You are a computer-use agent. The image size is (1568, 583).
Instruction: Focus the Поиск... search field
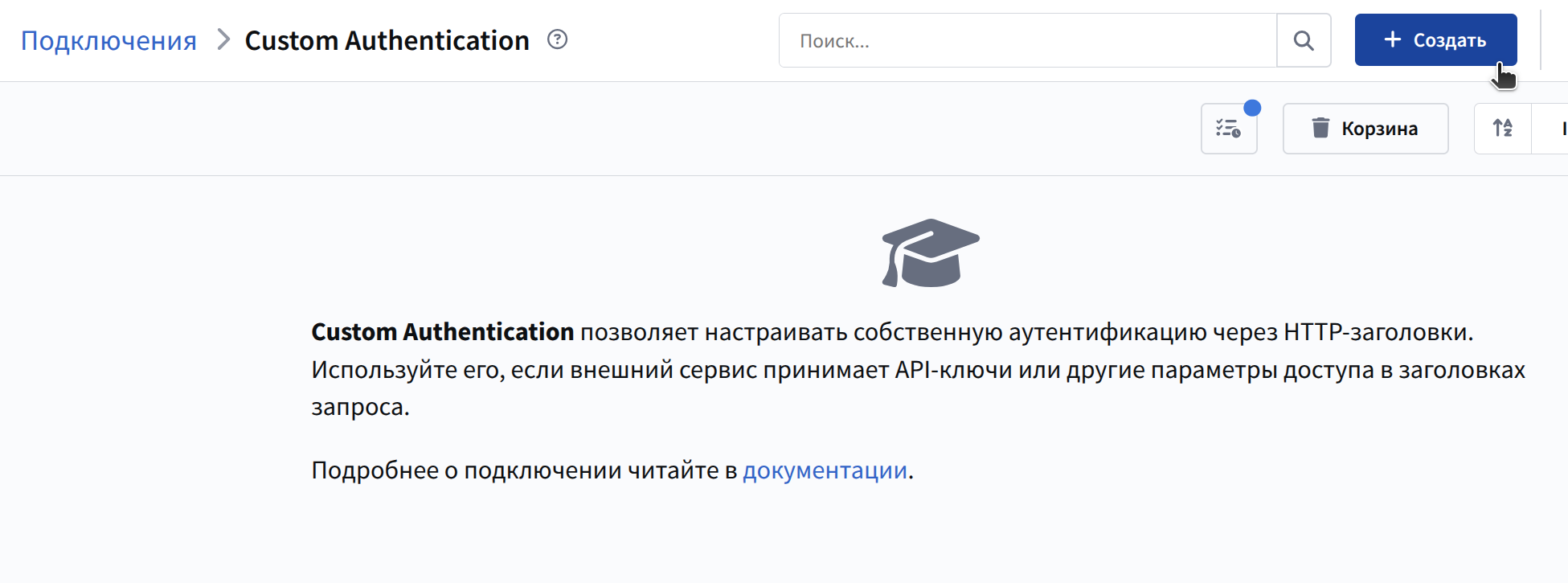click(x=1027, y=40)
